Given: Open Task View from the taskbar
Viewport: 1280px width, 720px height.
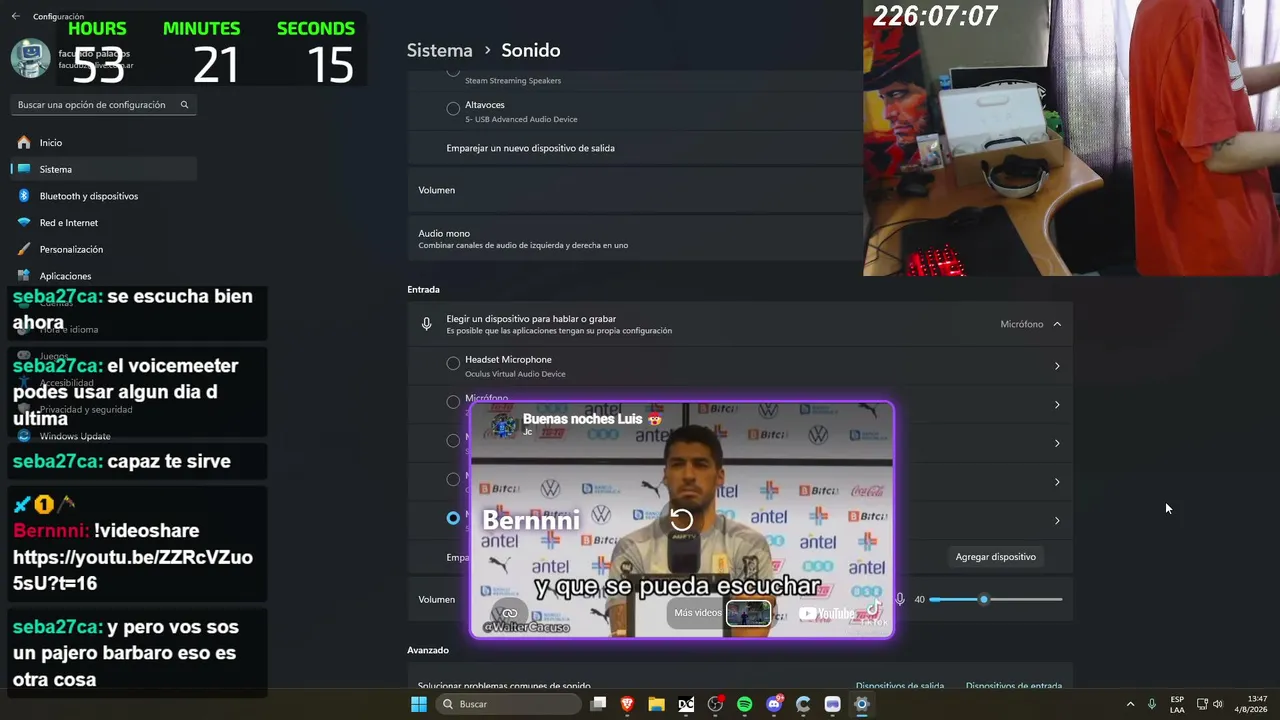Looking at the screenshot, I should click(598, 704).
